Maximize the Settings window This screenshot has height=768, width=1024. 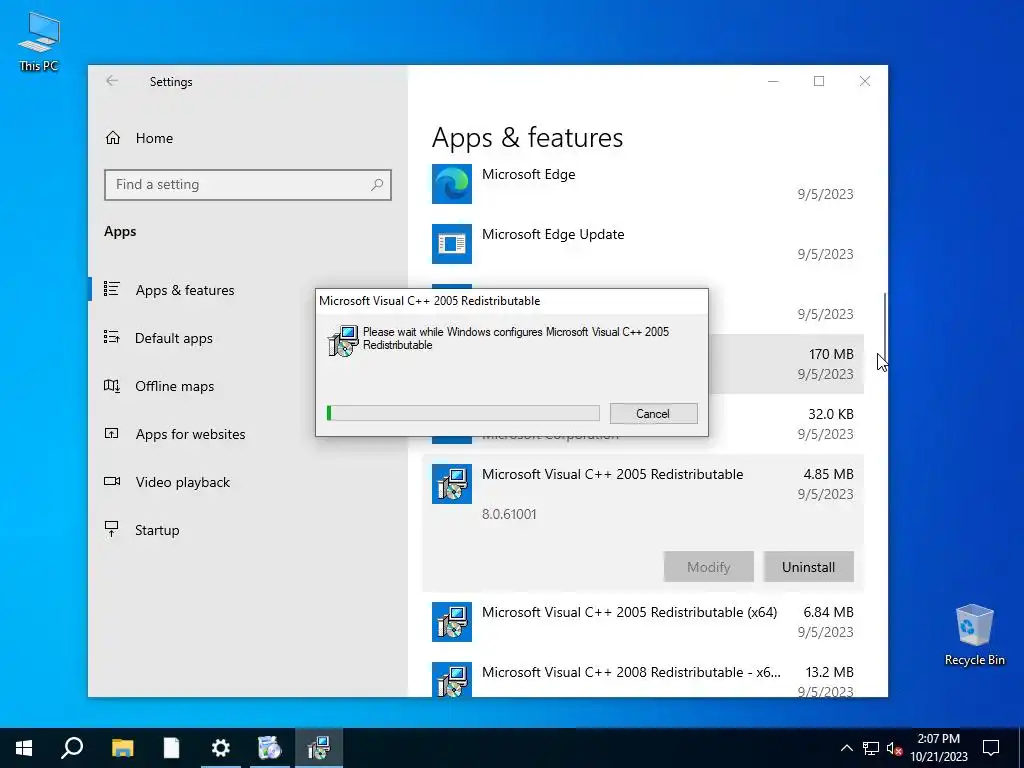click(819, 81)
